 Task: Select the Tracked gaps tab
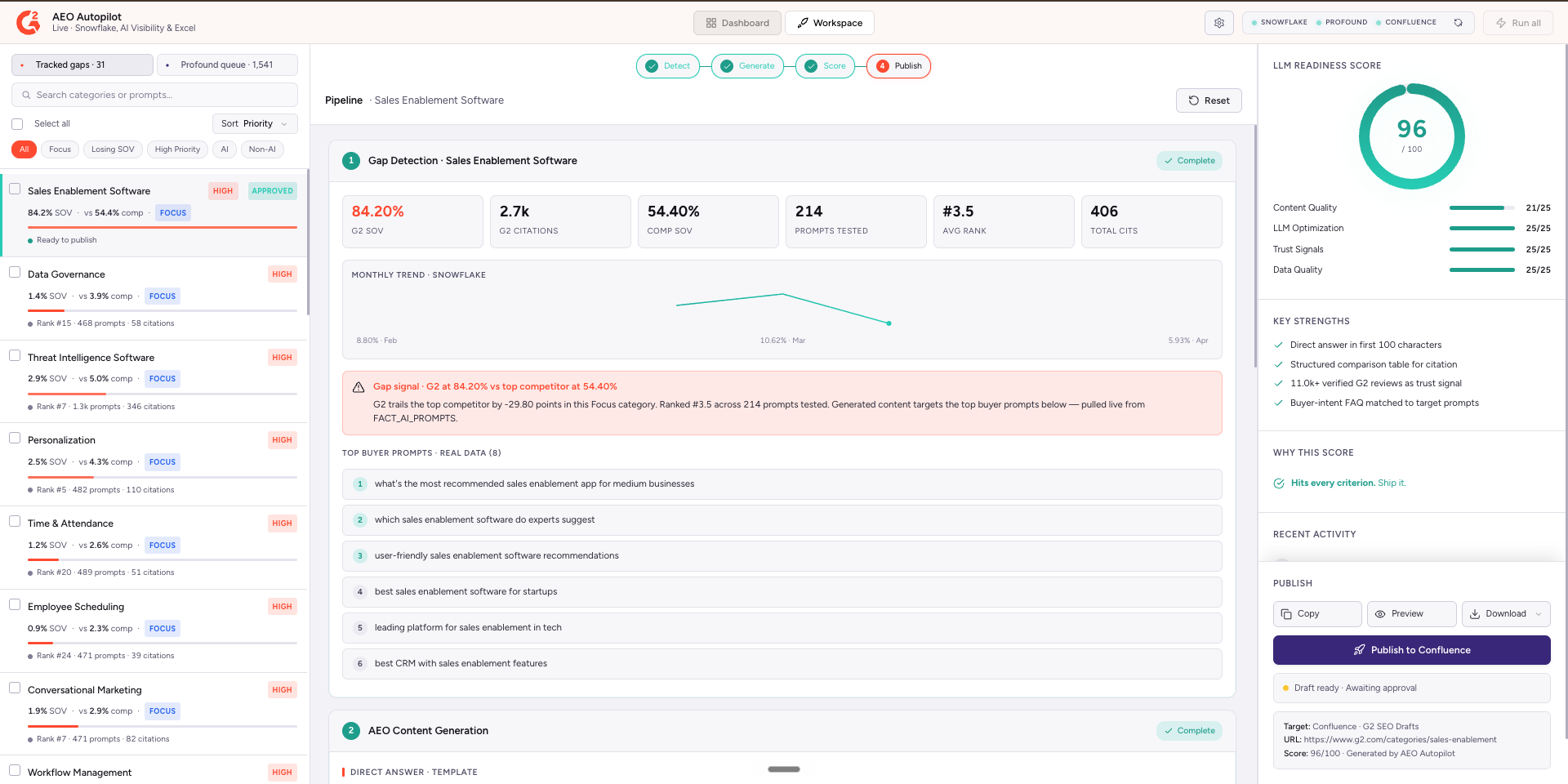tap(82, 65)
